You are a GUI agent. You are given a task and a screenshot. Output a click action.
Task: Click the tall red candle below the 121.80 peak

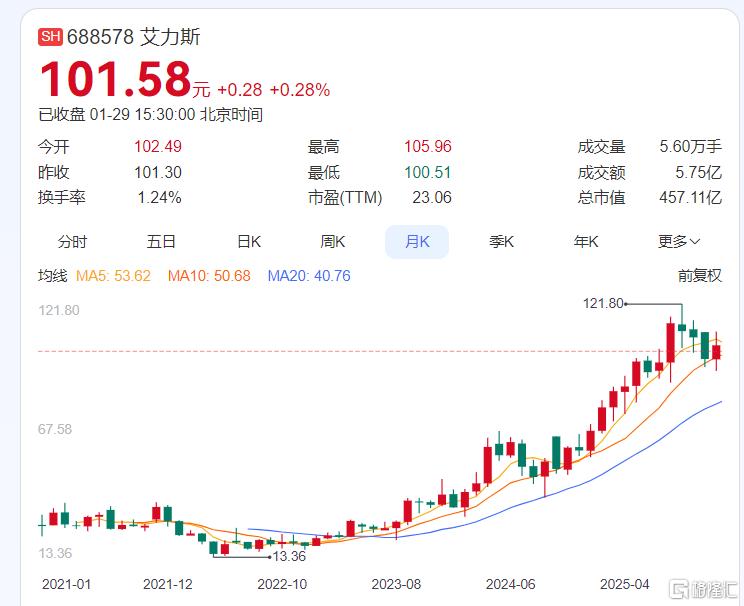tap(671, 343)
